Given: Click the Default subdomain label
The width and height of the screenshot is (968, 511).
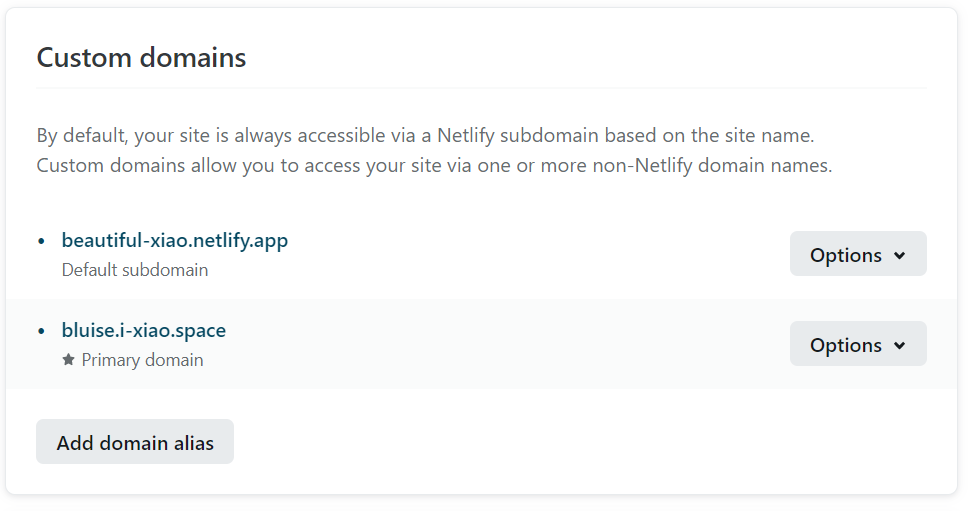Looking at the screenshot, I should point(134,270).
